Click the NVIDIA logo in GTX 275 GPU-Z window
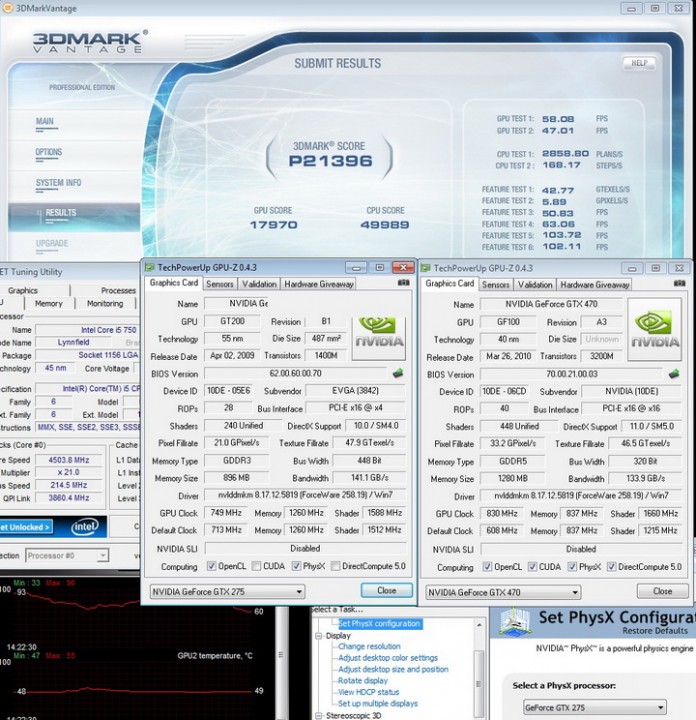The image size is (696, 720). tap(379, 338)
